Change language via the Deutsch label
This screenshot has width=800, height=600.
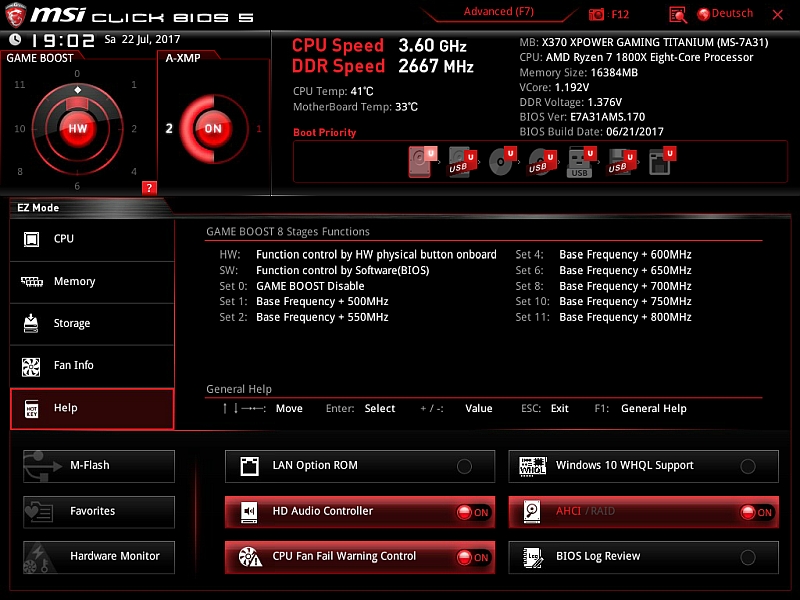[732, 13]
